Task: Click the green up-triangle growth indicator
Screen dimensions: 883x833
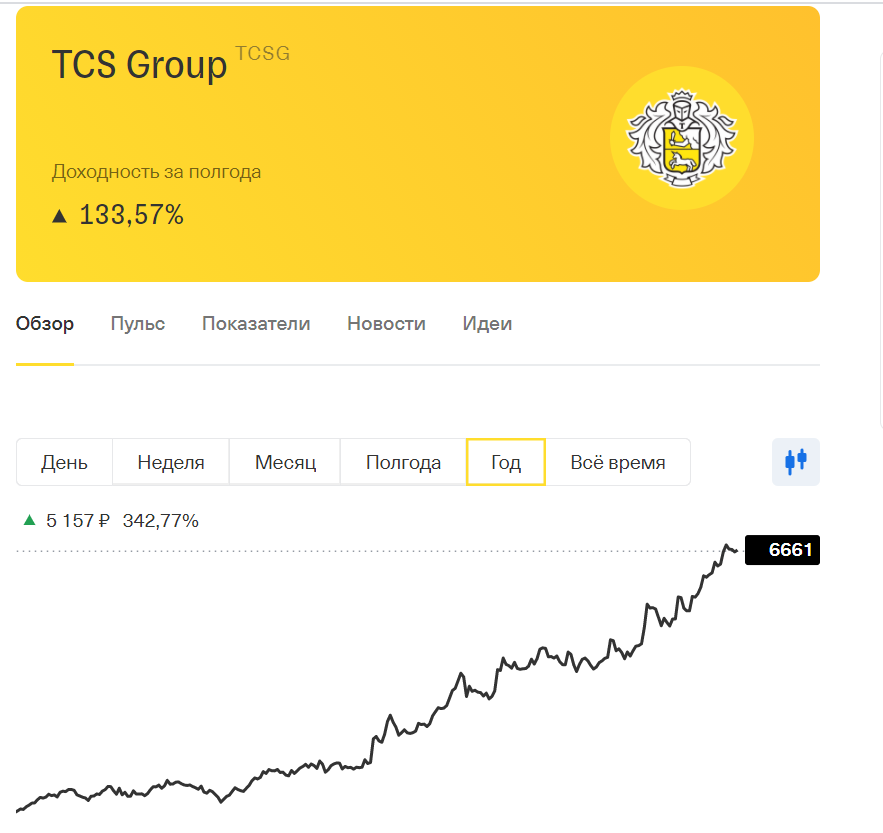Action: pos(29,520)
